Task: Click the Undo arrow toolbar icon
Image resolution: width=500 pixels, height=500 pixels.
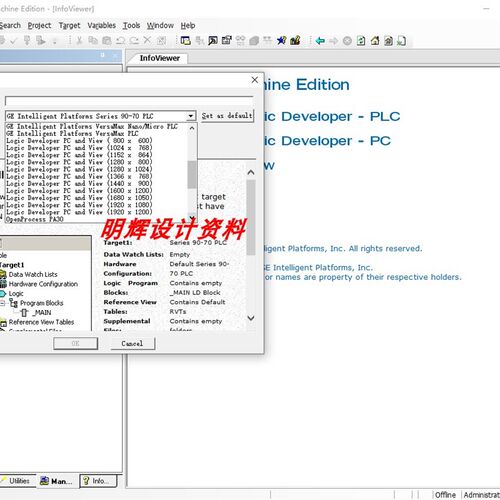Action: click(120, 41)
